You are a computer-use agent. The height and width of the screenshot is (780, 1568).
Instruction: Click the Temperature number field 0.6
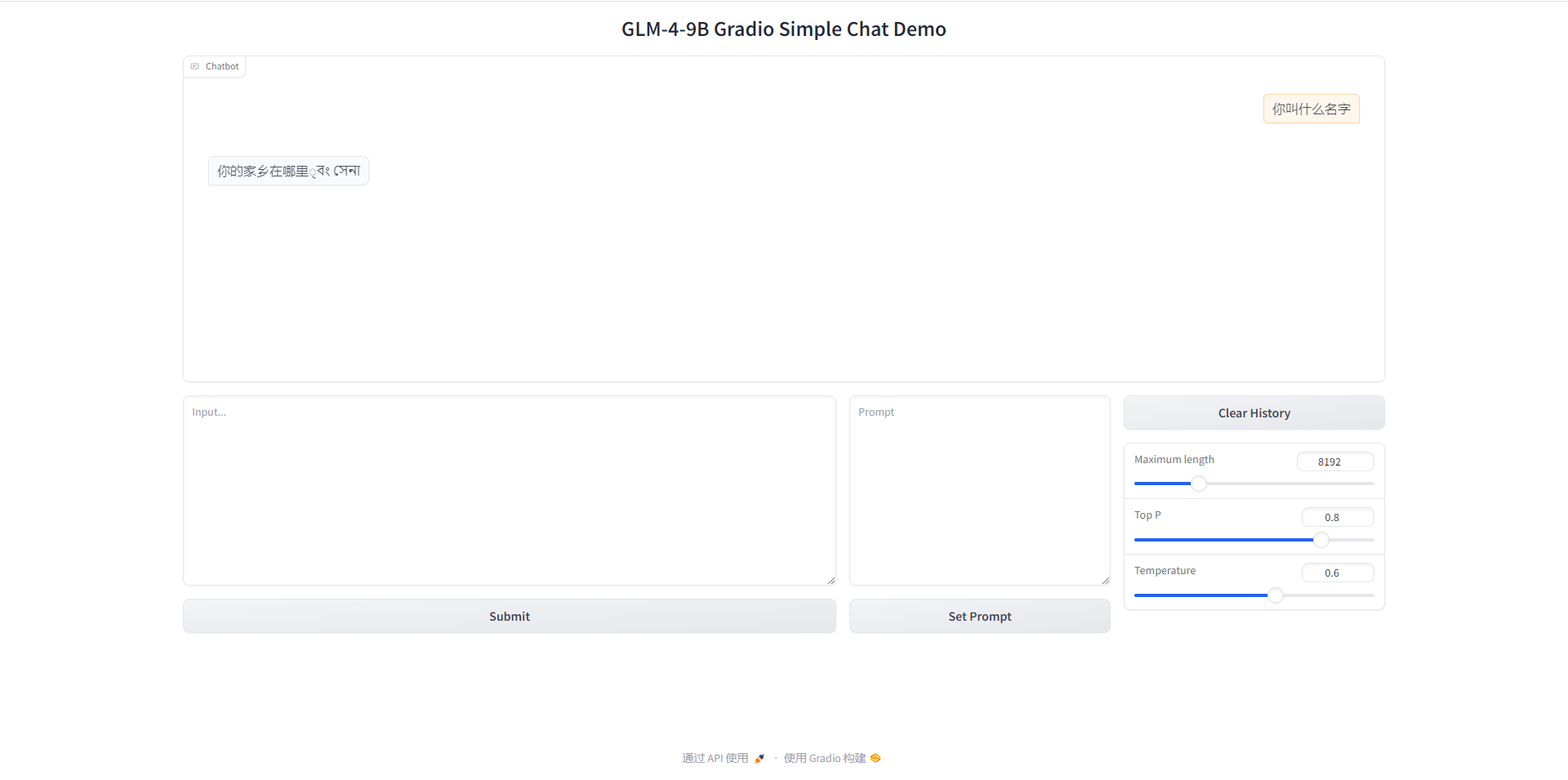tap(1338, 573)
